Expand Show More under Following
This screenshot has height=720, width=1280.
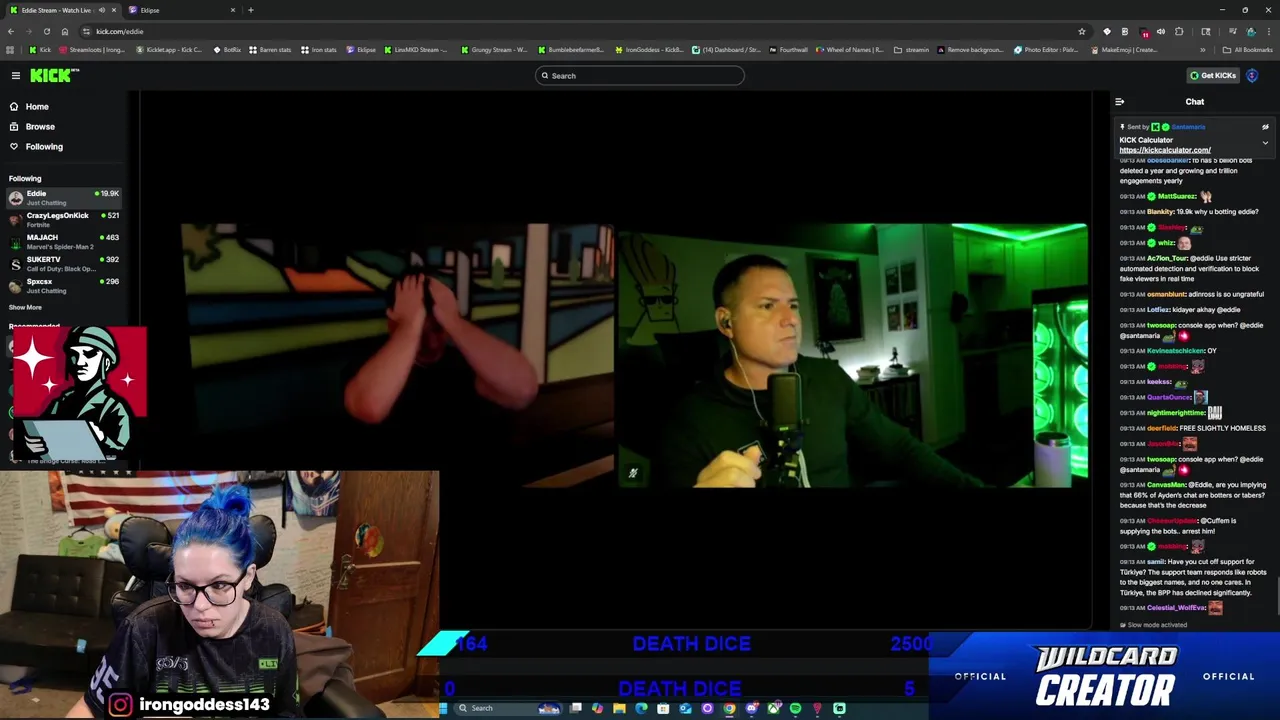25,307
